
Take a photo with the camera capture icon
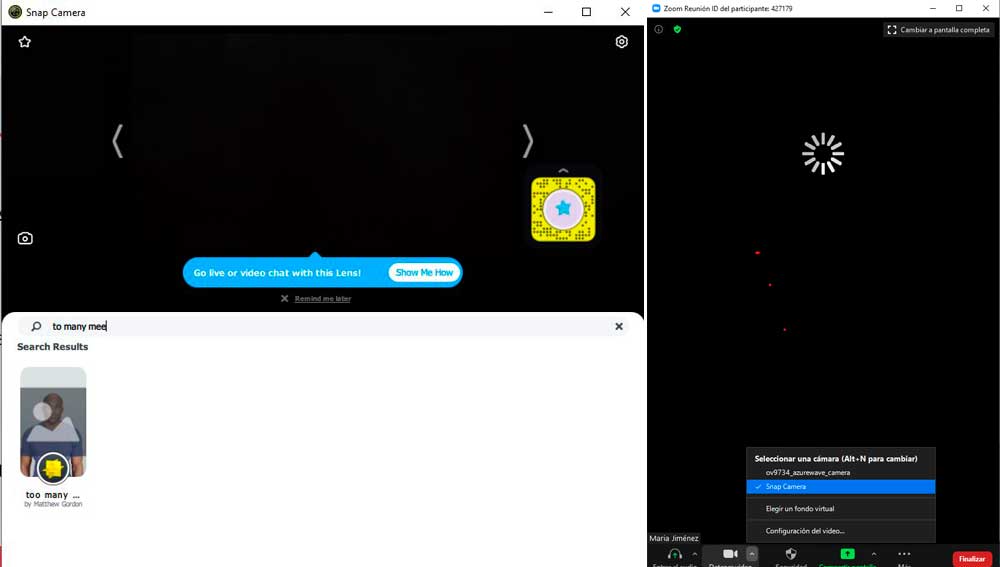click(25, 239)
